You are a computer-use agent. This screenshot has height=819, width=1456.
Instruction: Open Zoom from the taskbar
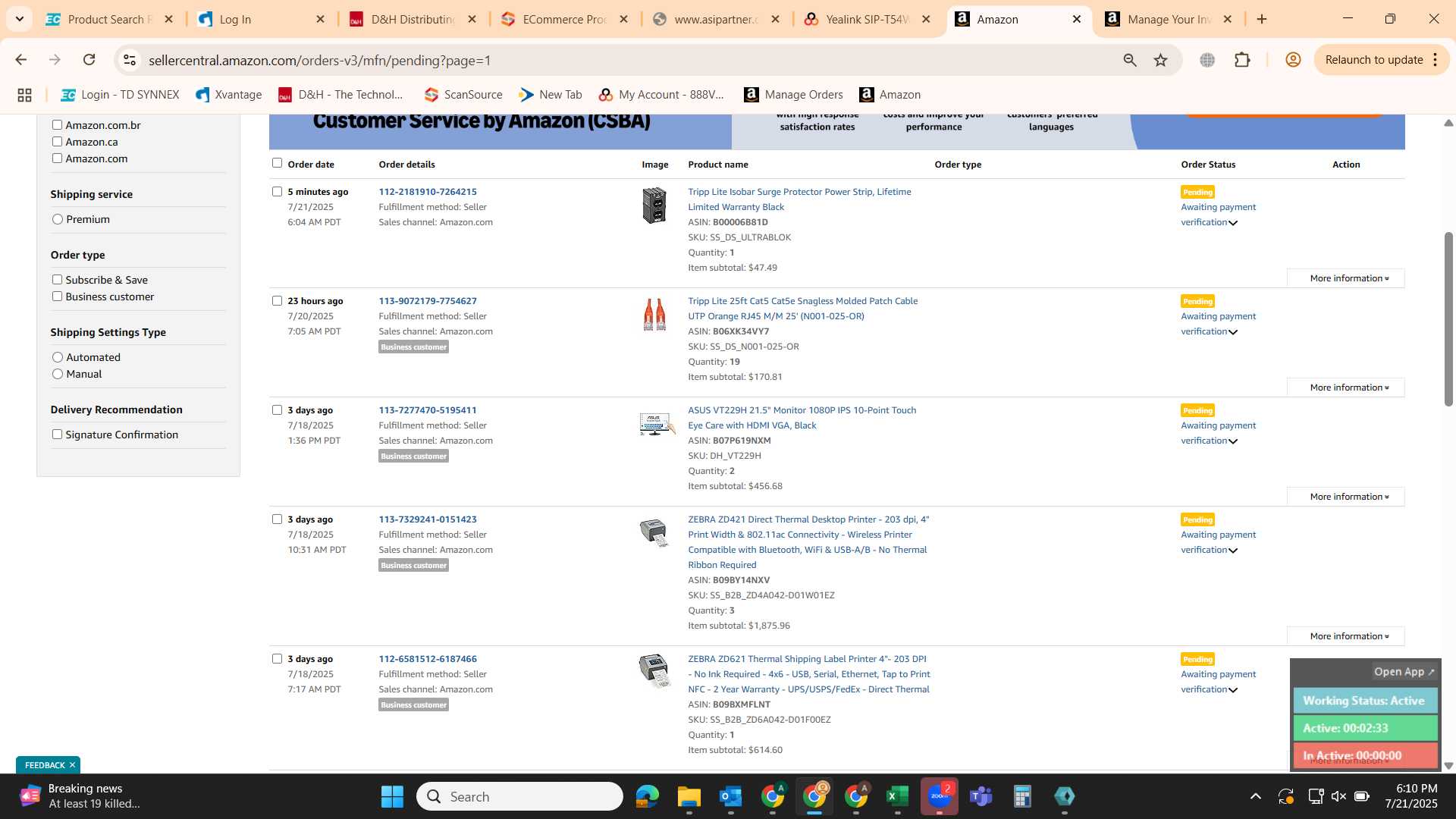coord(940,796)
